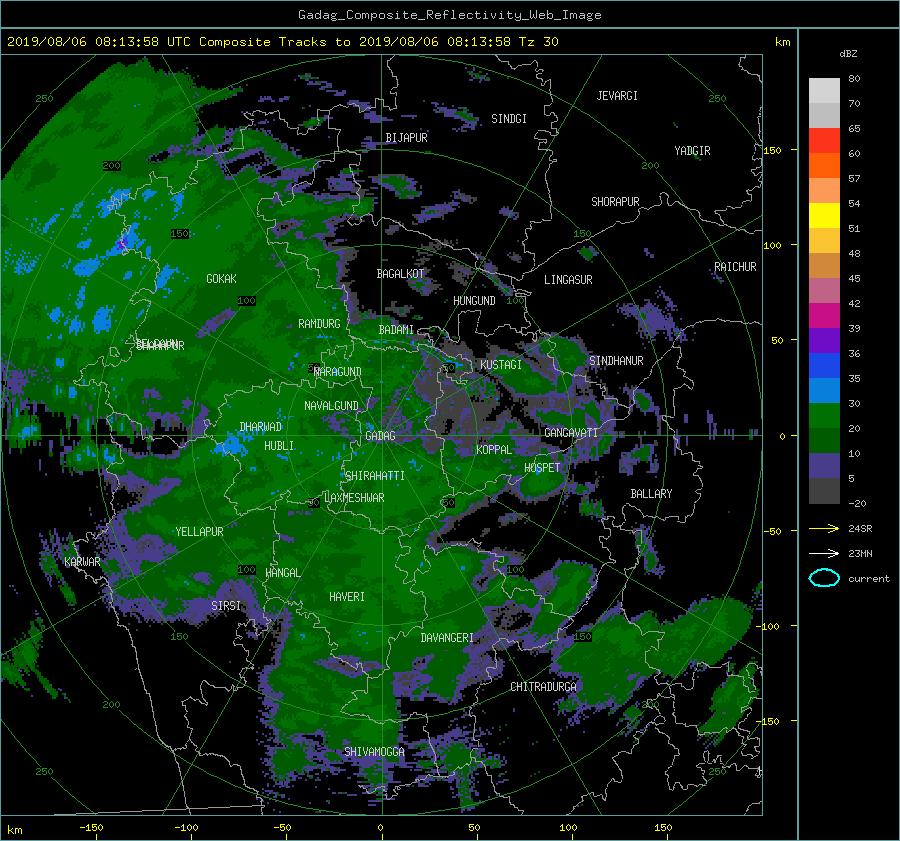Click the 100 km range ring label below Gokak
900x841 pixels.
tap(247, 301)
